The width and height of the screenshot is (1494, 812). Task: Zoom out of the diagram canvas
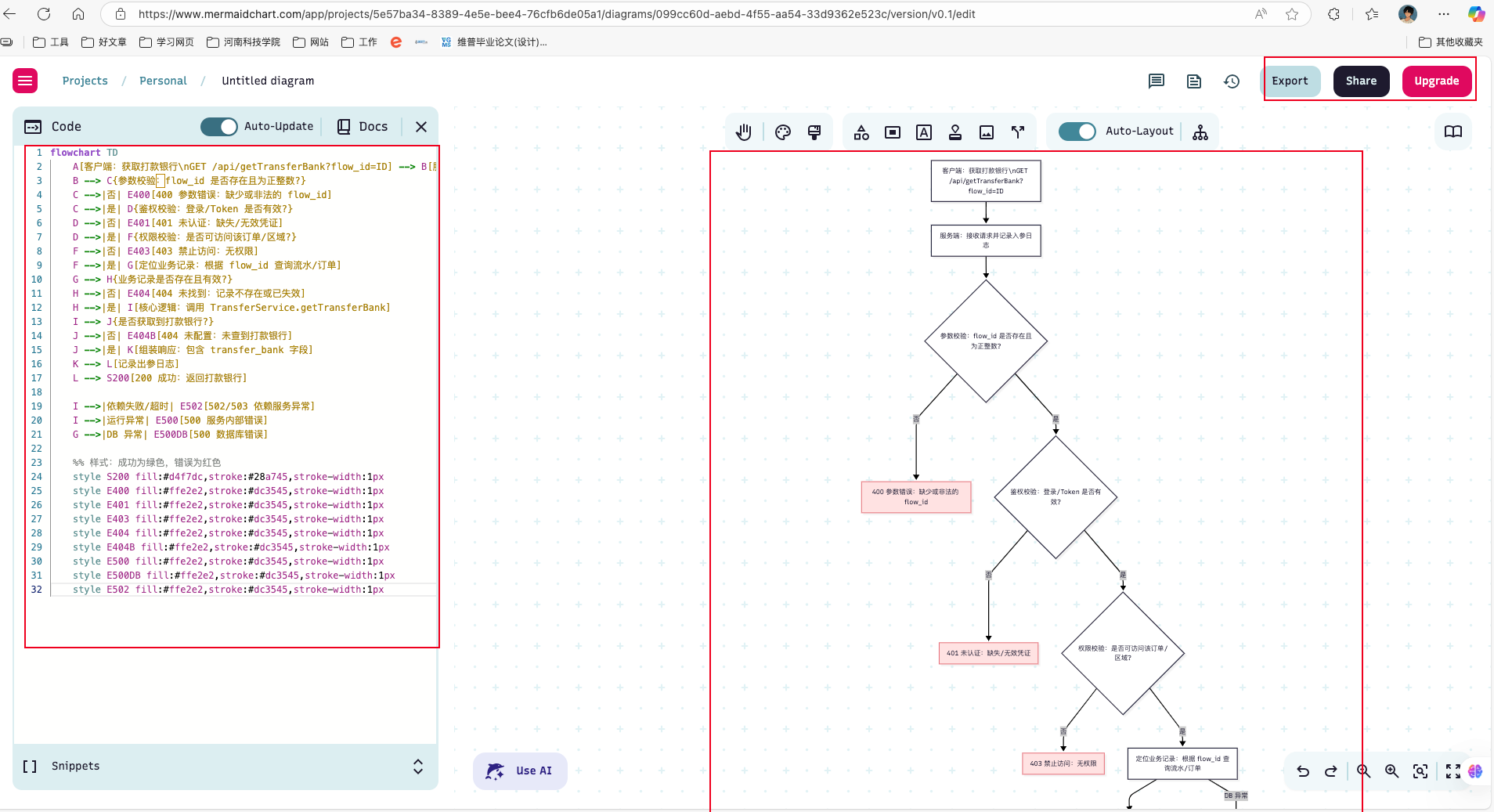[x=1364, y=771]
